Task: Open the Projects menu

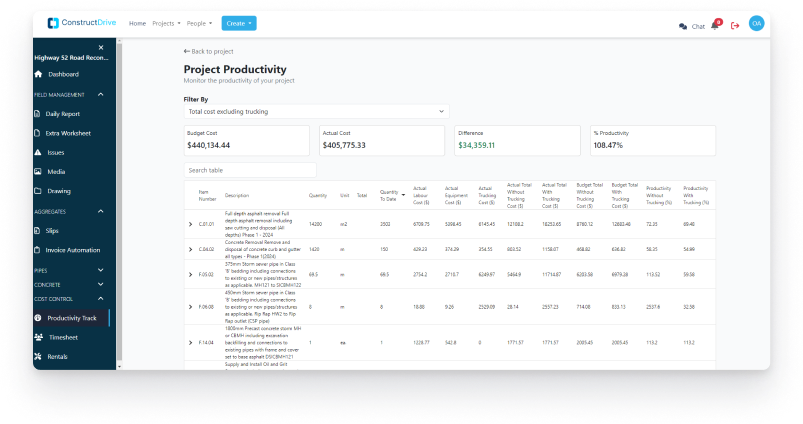Action: pyautogui.click(x=166, y=23)
